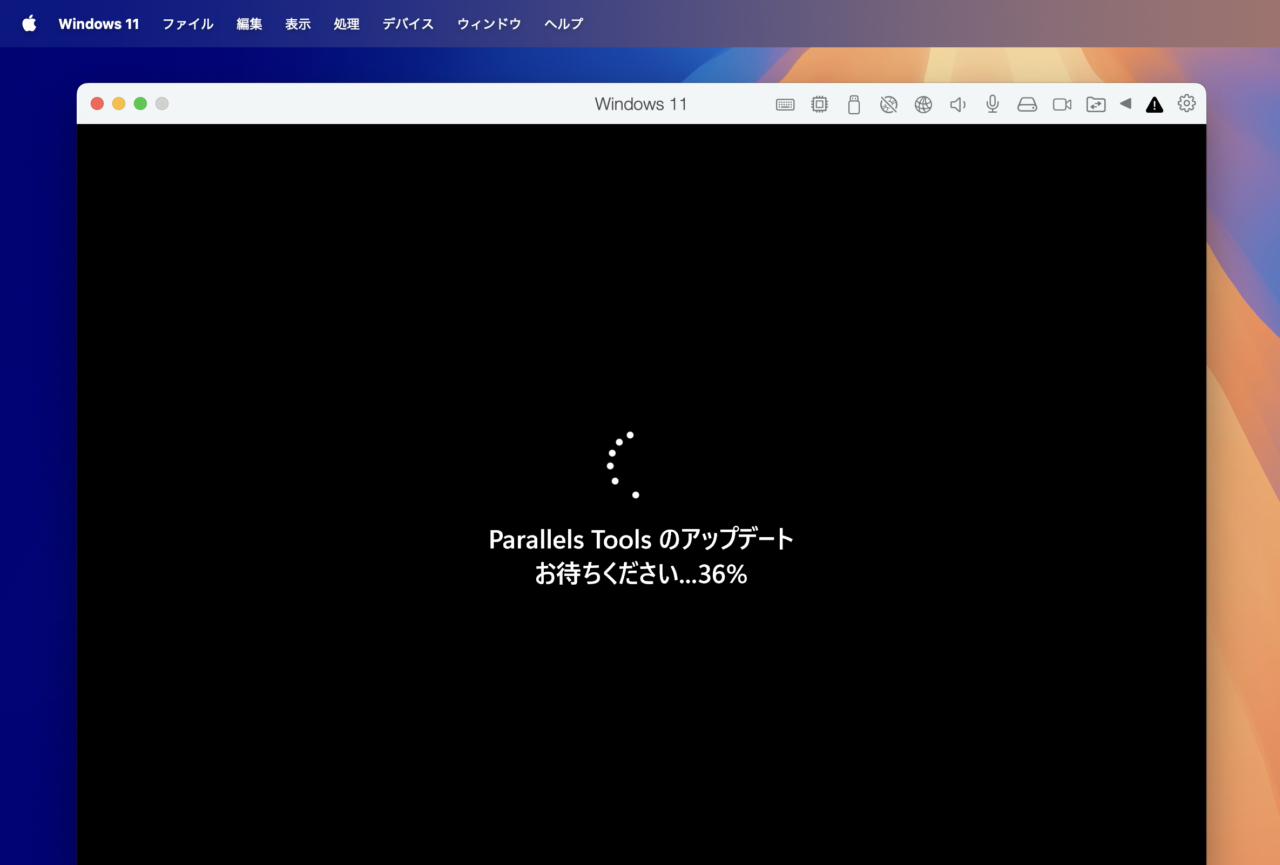Click the red close window button
Viewport: 1280px width, 865px height.
click(x=97, y=103)
